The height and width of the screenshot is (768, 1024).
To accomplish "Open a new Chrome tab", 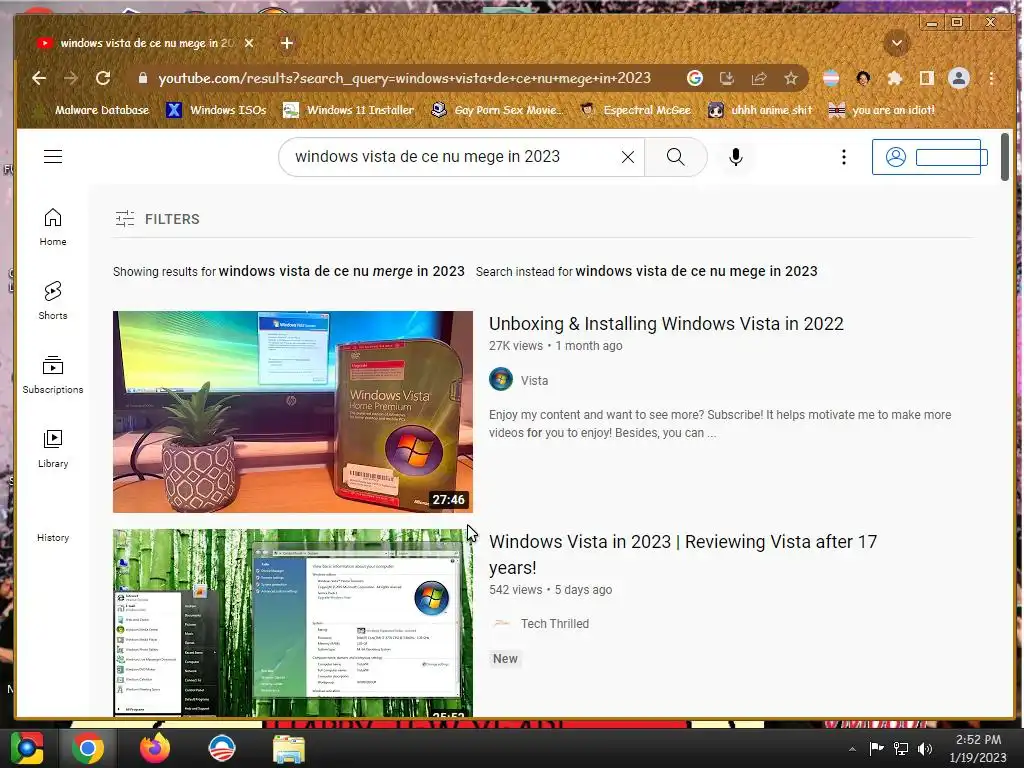I will point(287,43).
